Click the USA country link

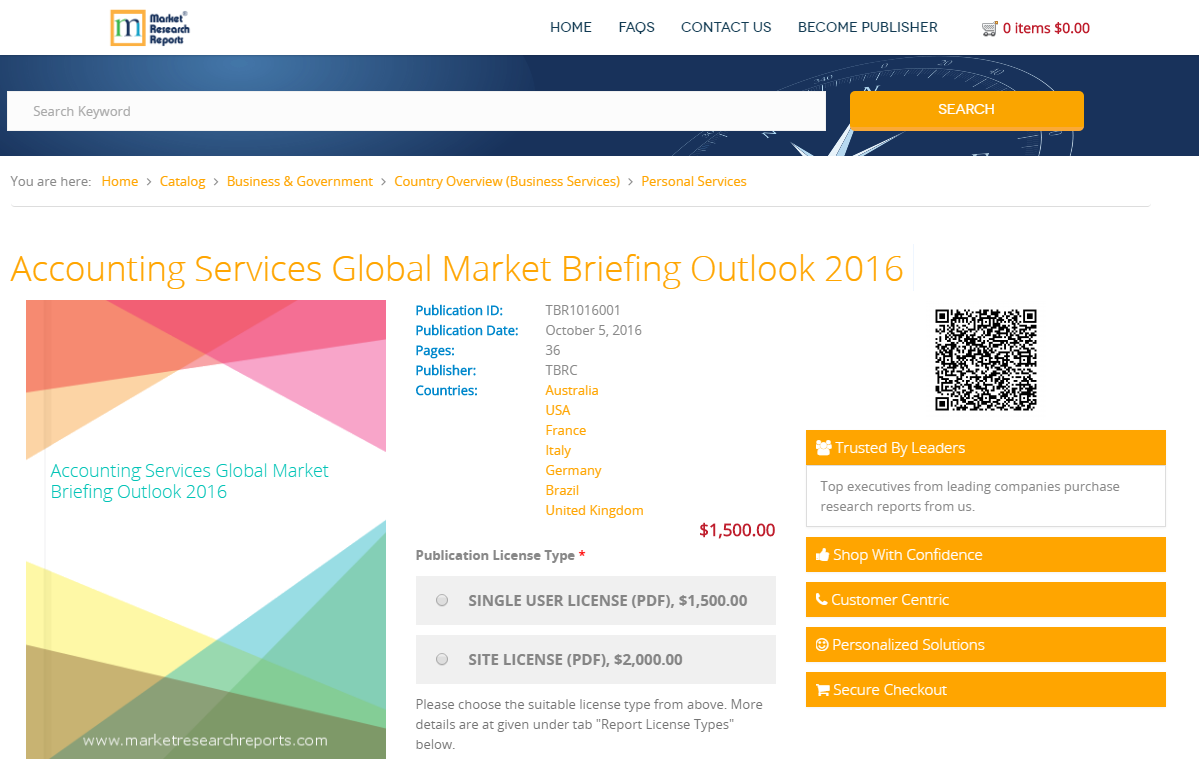tap(557, 410)
